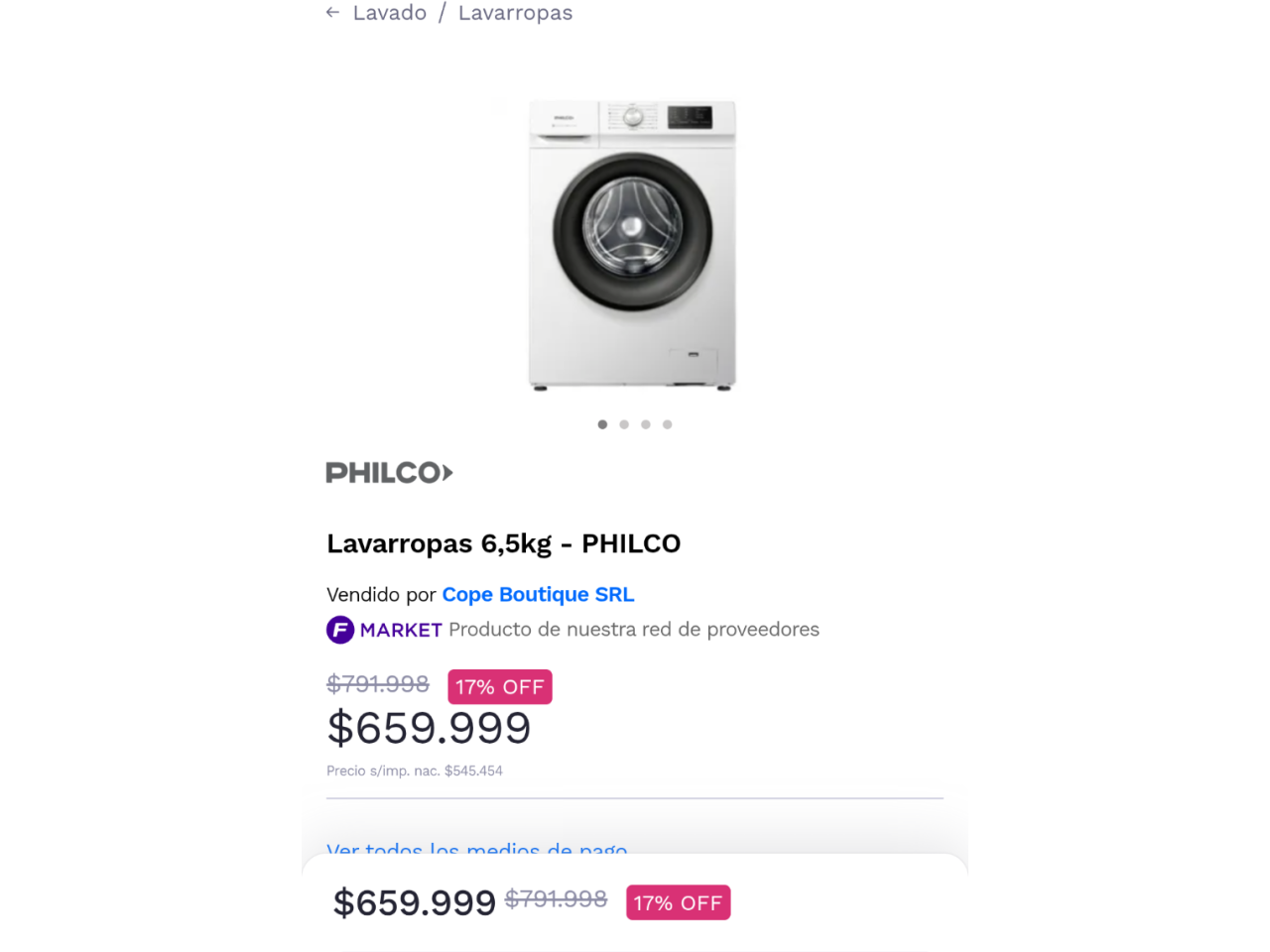This screenshot has width=1270, height=952.
Task: Click the 17% OFF badge above main price
Action: pos(499,687)
